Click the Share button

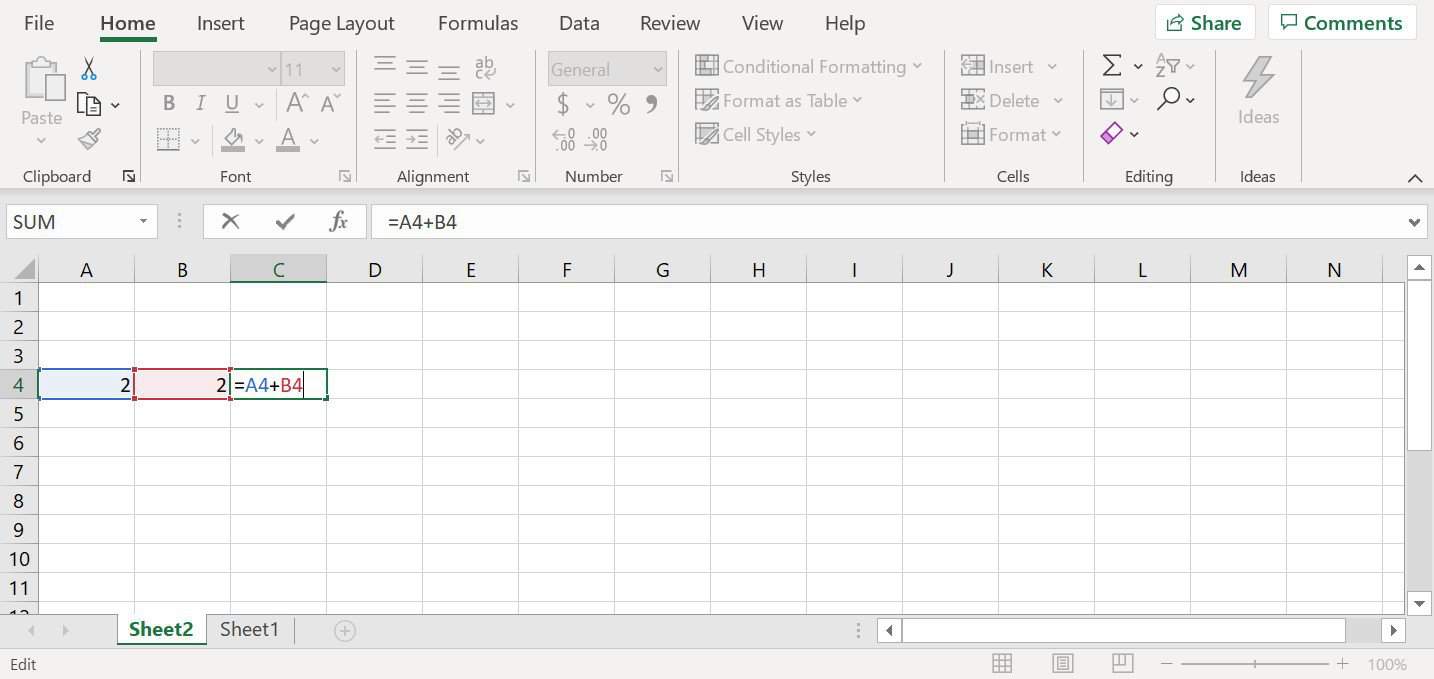pyautogui.click(x=1204, y=22)
